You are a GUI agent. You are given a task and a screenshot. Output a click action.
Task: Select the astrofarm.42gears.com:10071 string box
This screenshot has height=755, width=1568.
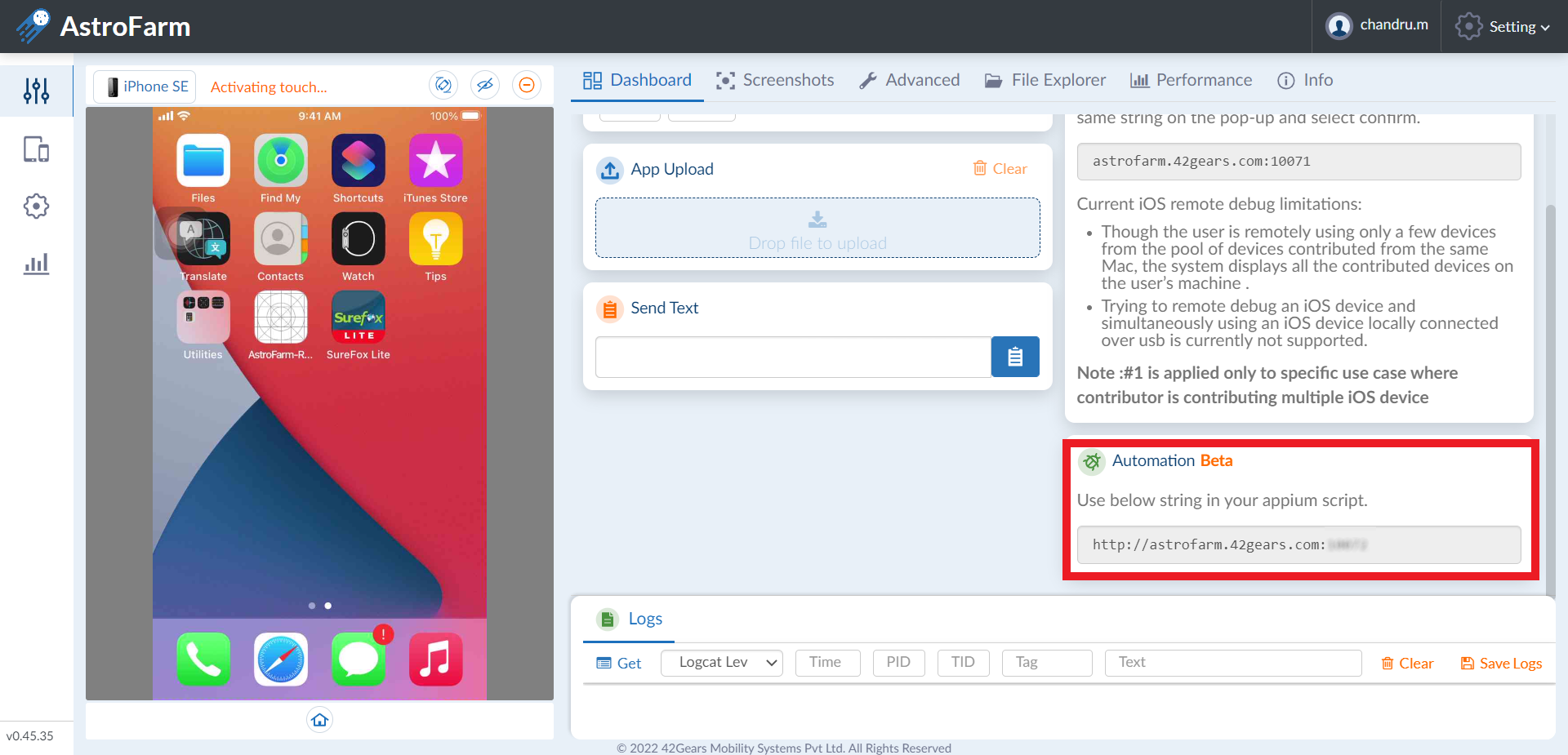point(1298,162)
